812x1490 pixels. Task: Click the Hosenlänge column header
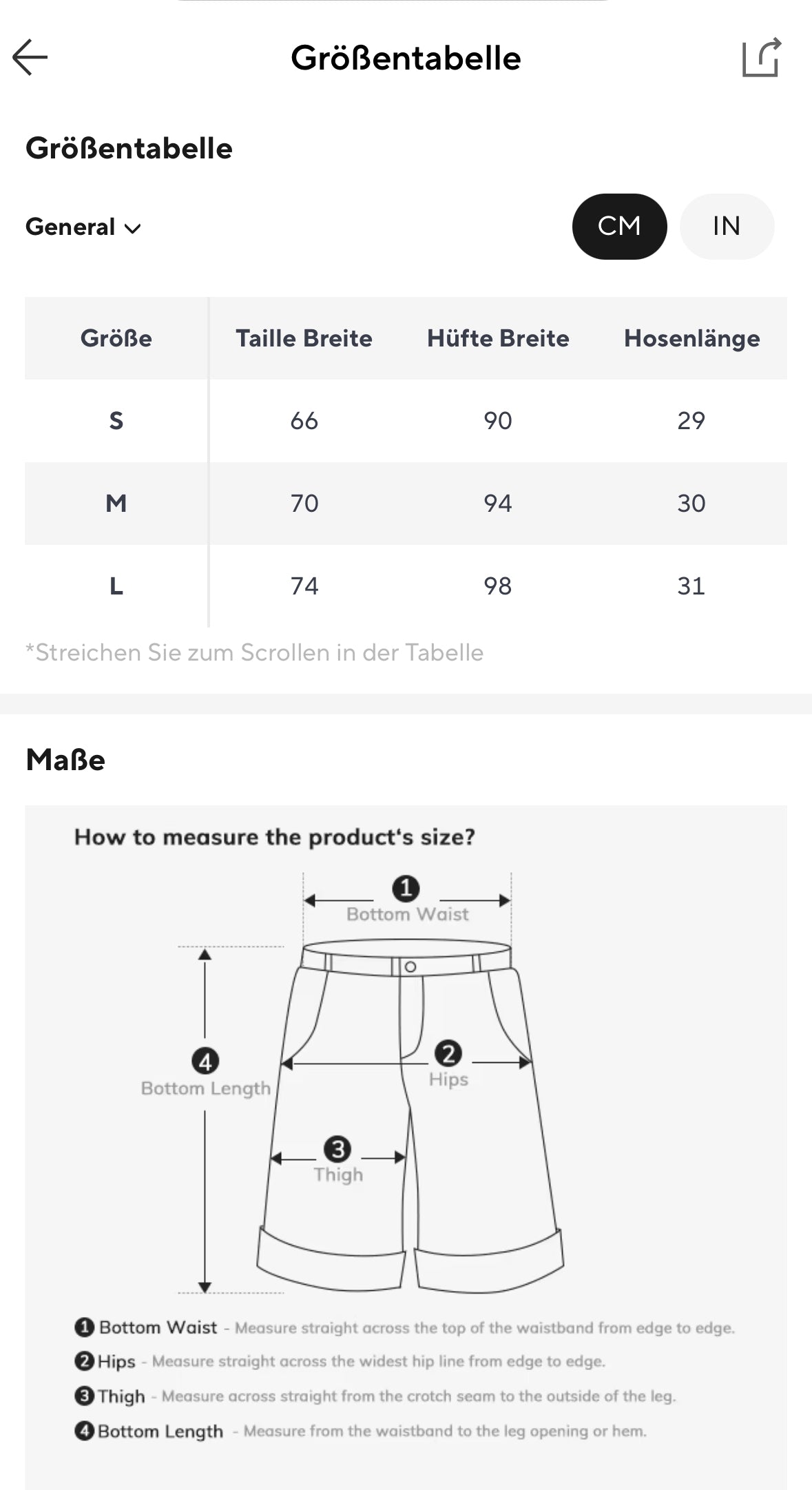pos(691,338)
